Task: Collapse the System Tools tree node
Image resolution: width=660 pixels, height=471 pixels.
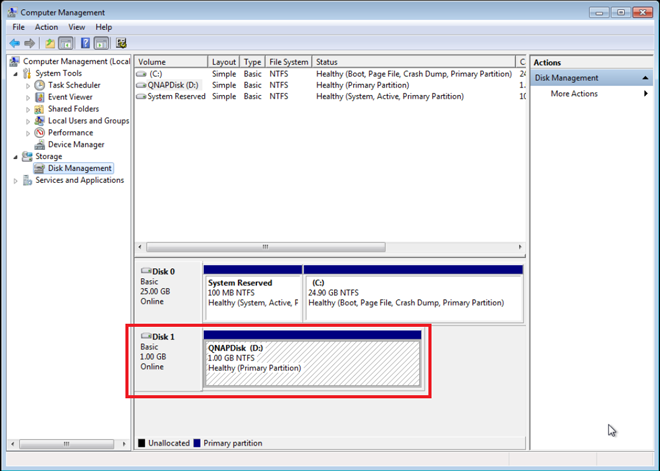Action: coord(16,74)
